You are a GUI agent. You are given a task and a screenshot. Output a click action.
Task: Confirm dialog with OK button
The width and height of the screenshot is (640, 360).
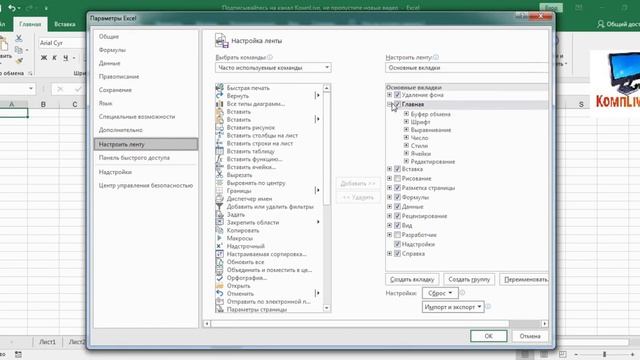[x=489, y=336]
